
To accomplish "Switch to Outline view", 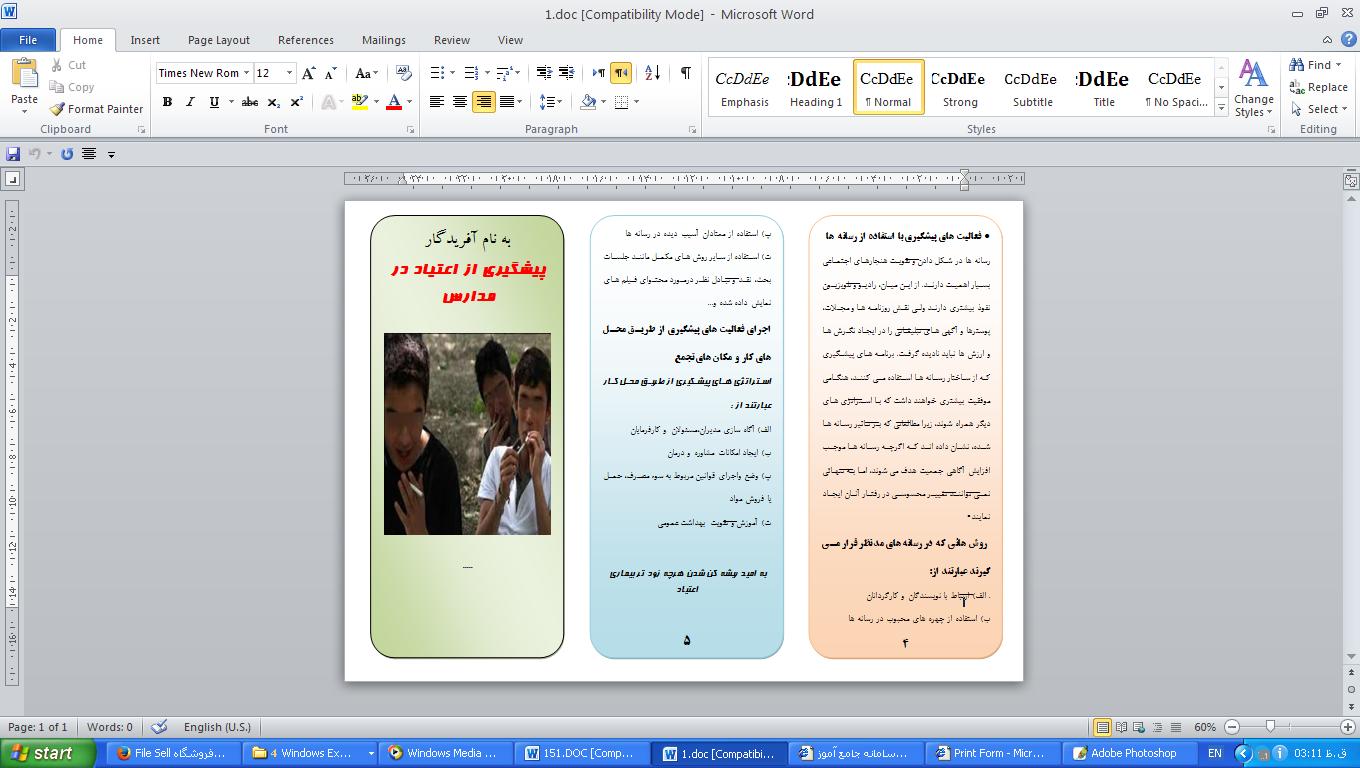I will pos(1157,727).
